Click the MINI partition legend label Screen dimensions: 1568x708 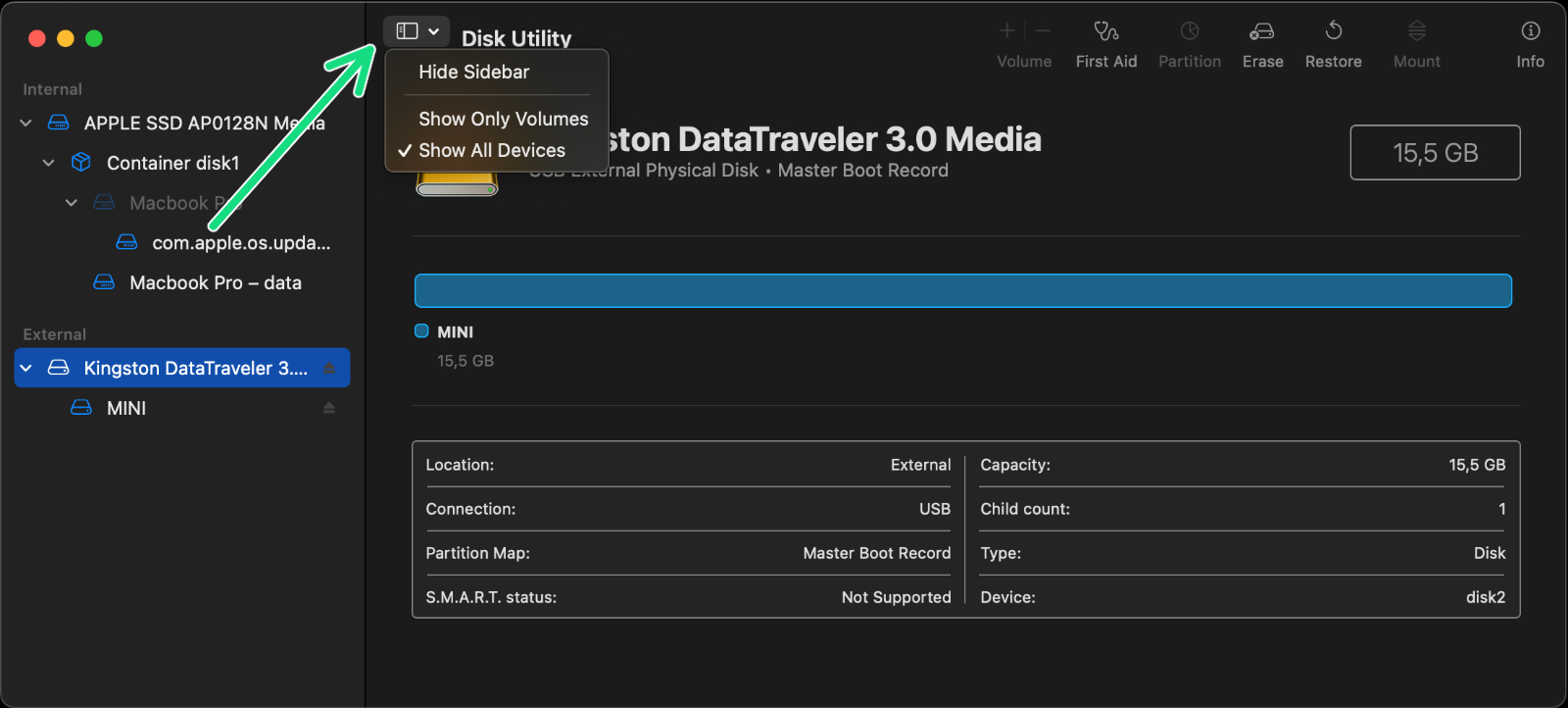point(455,332)
